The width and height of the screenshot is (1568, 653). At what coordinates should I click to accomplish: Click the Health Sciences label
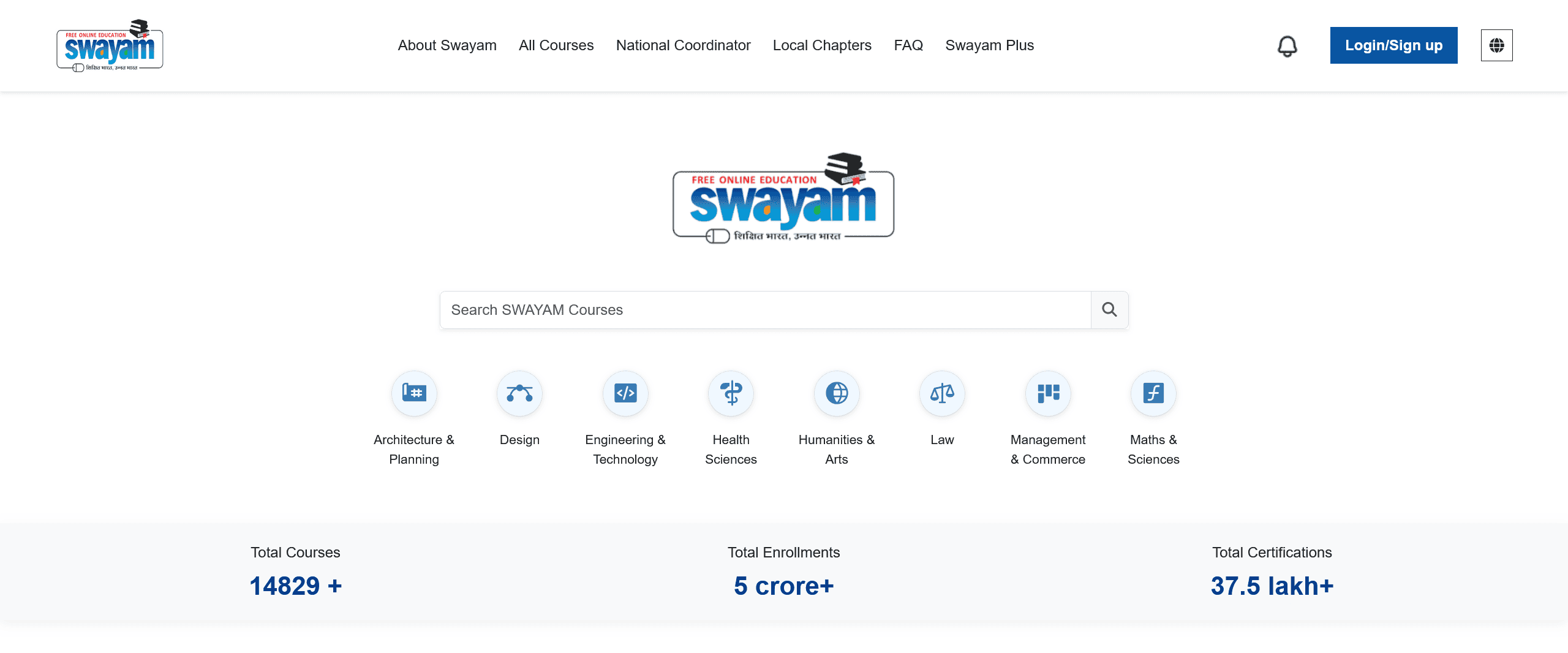click(731, 450)
